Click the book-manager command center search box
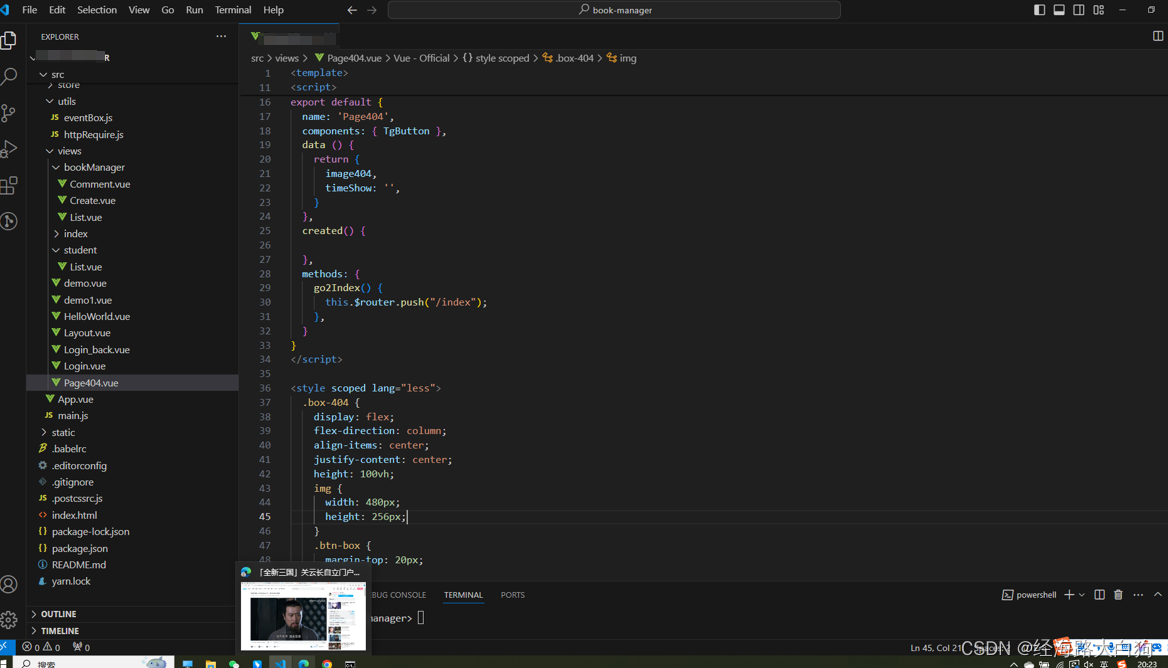1168x668 pixels. [615, 10]
